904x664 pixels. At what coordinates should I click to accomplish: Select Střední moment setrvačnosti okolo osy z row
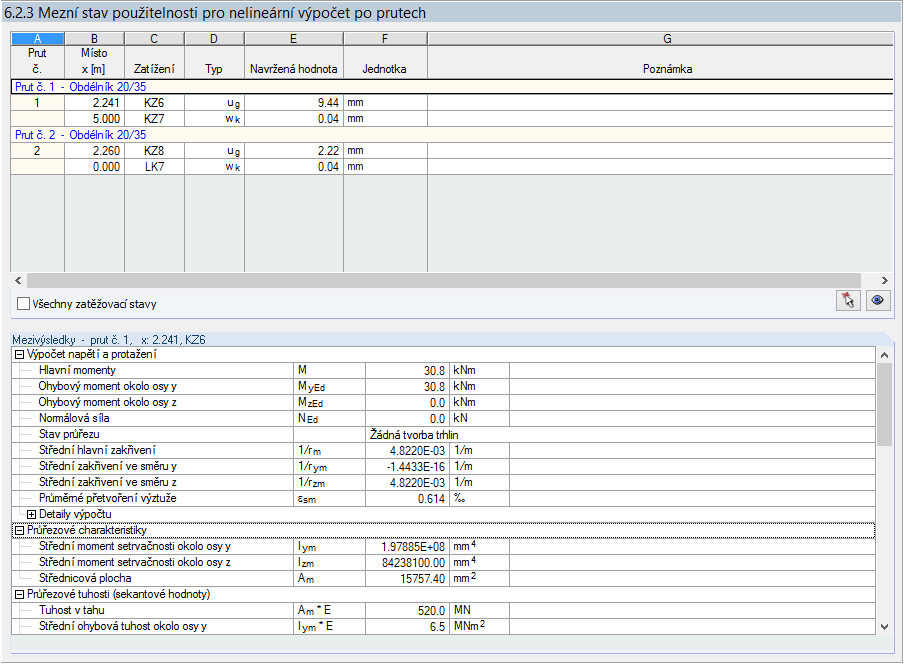pos(443,563)
